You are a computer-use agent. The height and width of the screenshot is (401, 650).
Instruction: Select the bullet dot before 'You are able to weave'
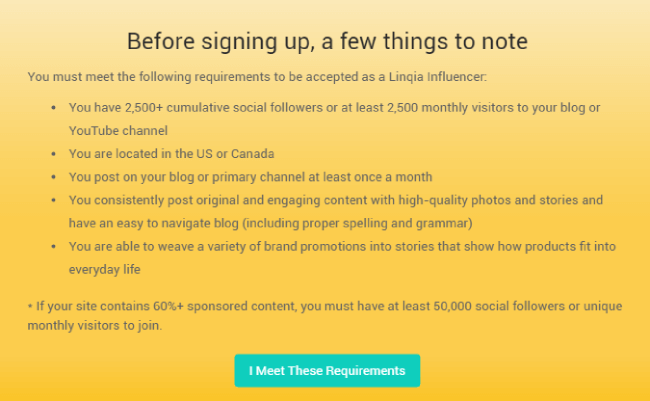pyautogui.click(x=53, y=247)
